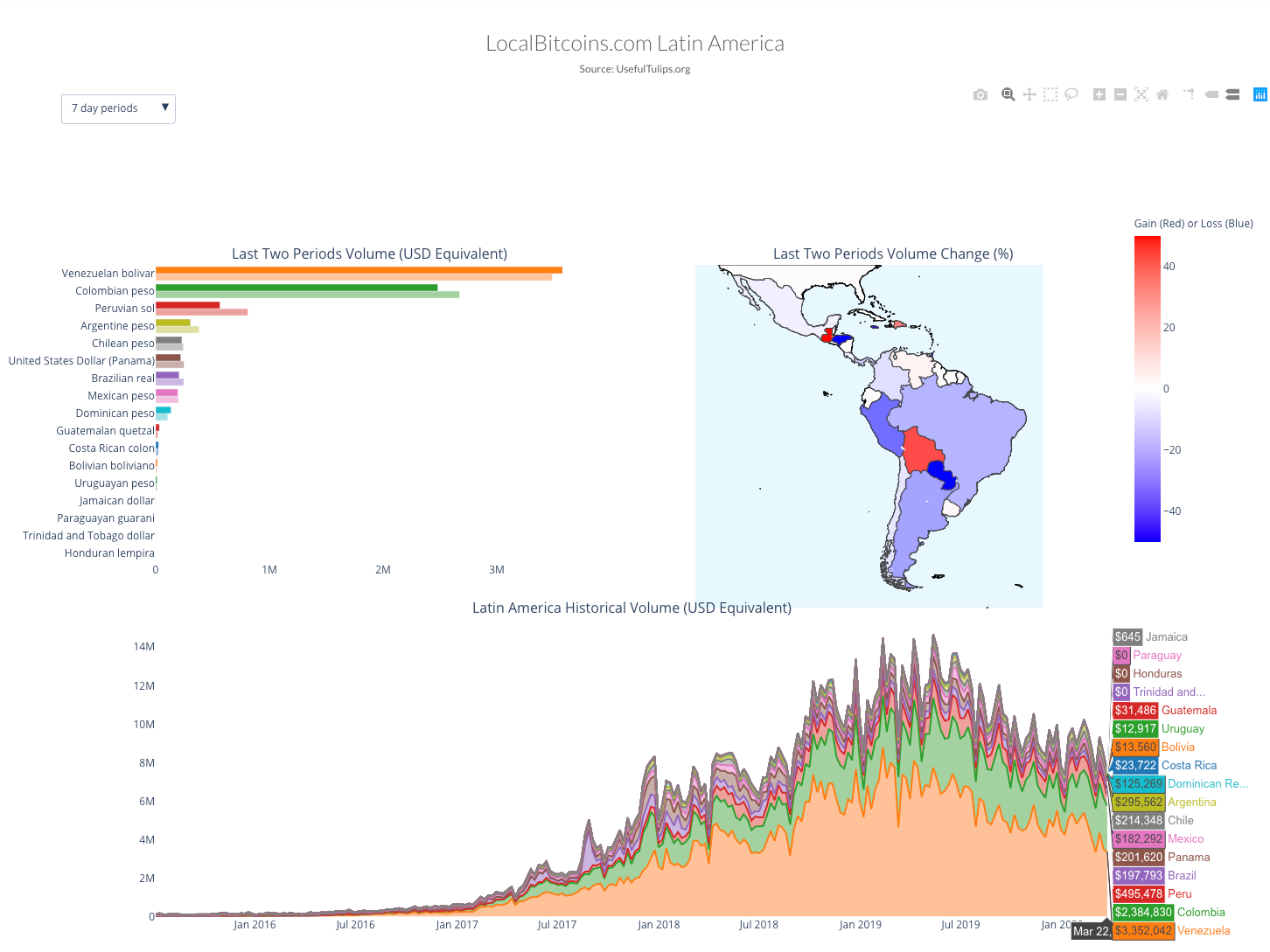Click the $201,620 Panama hover label

1162,858
